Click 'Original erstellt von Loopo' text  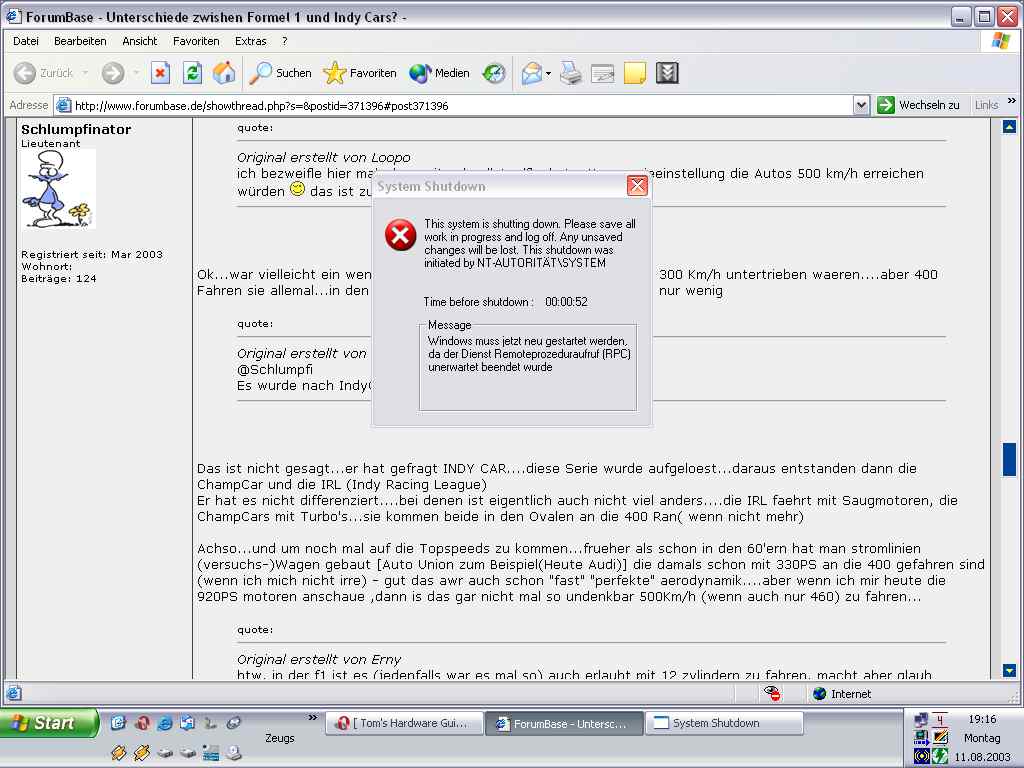click(x=324, y=157)
